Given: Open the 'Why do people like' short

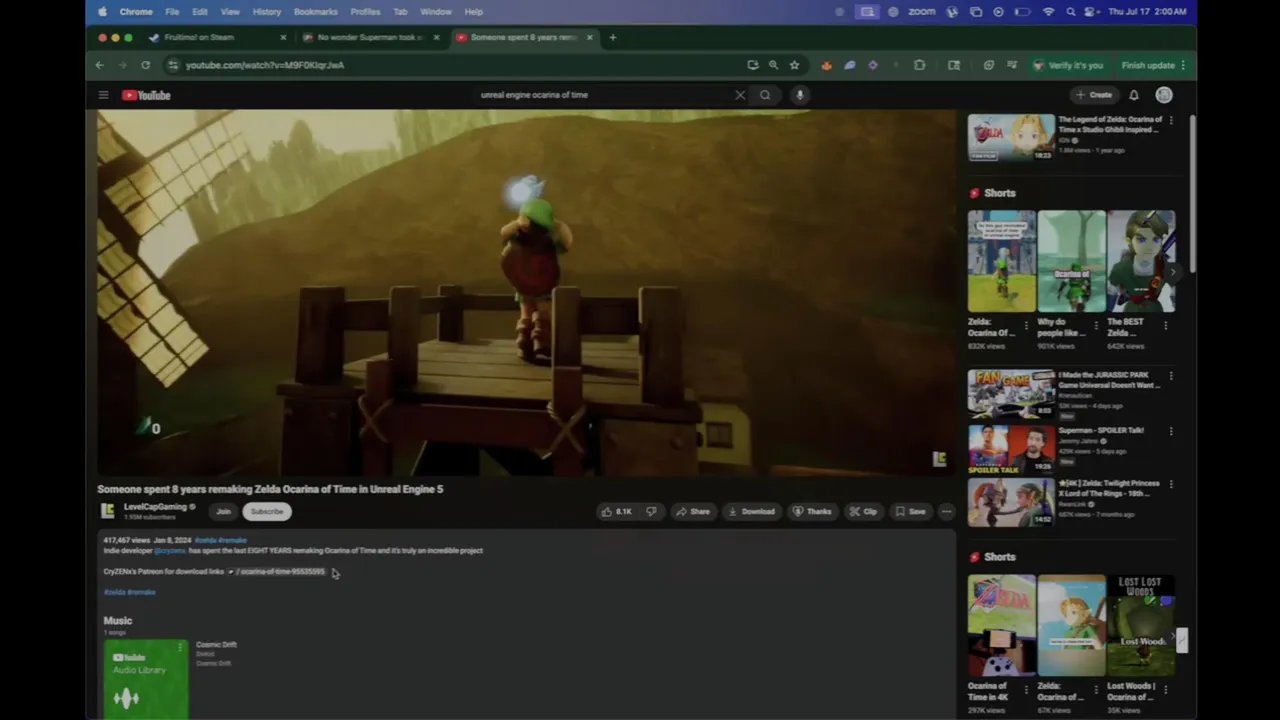Looking at the screenshot, I should (x=1071, y=261).
